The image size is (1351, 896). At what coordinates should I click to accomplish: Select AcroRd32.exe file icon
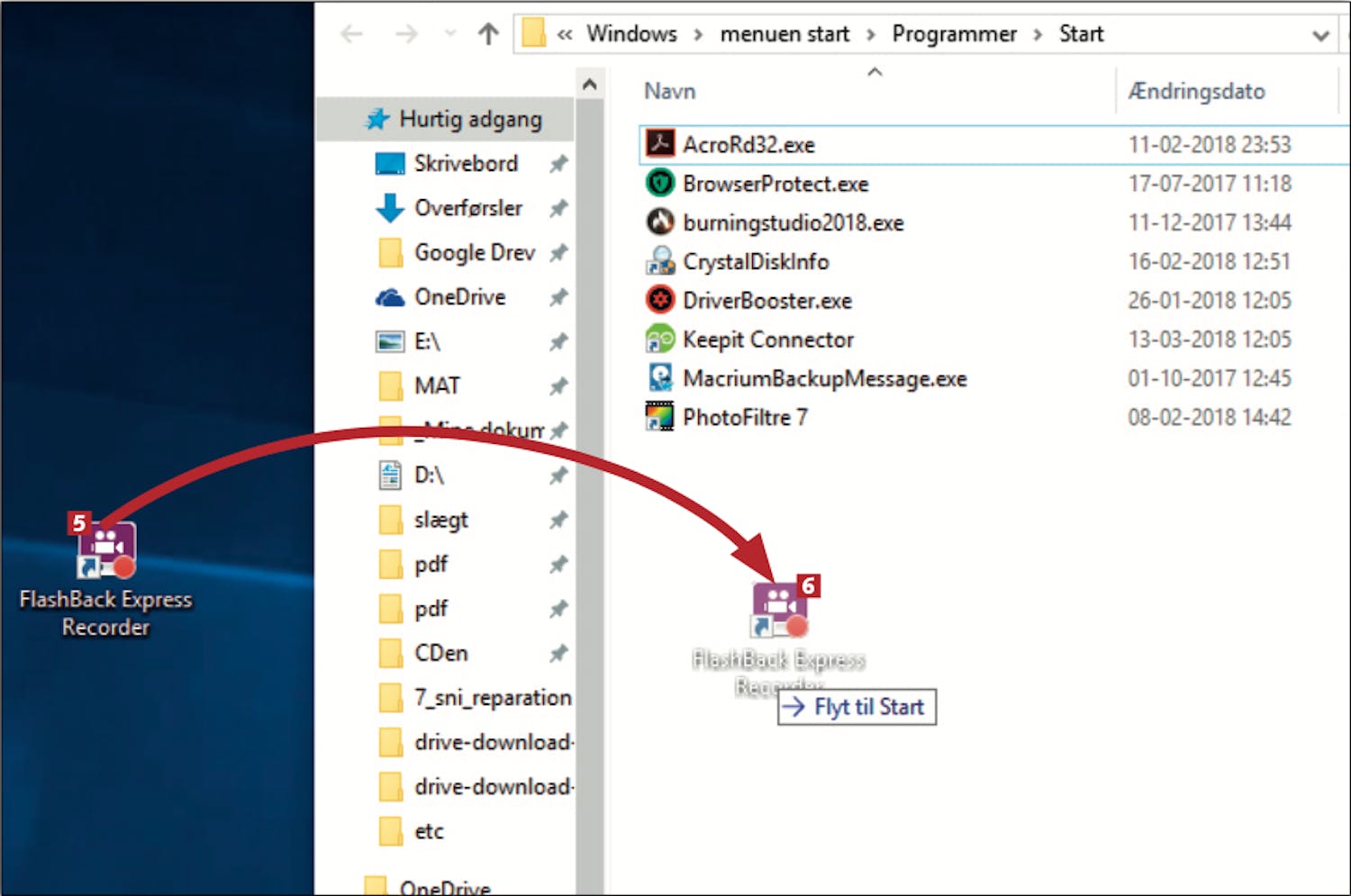tap(660, 144)
